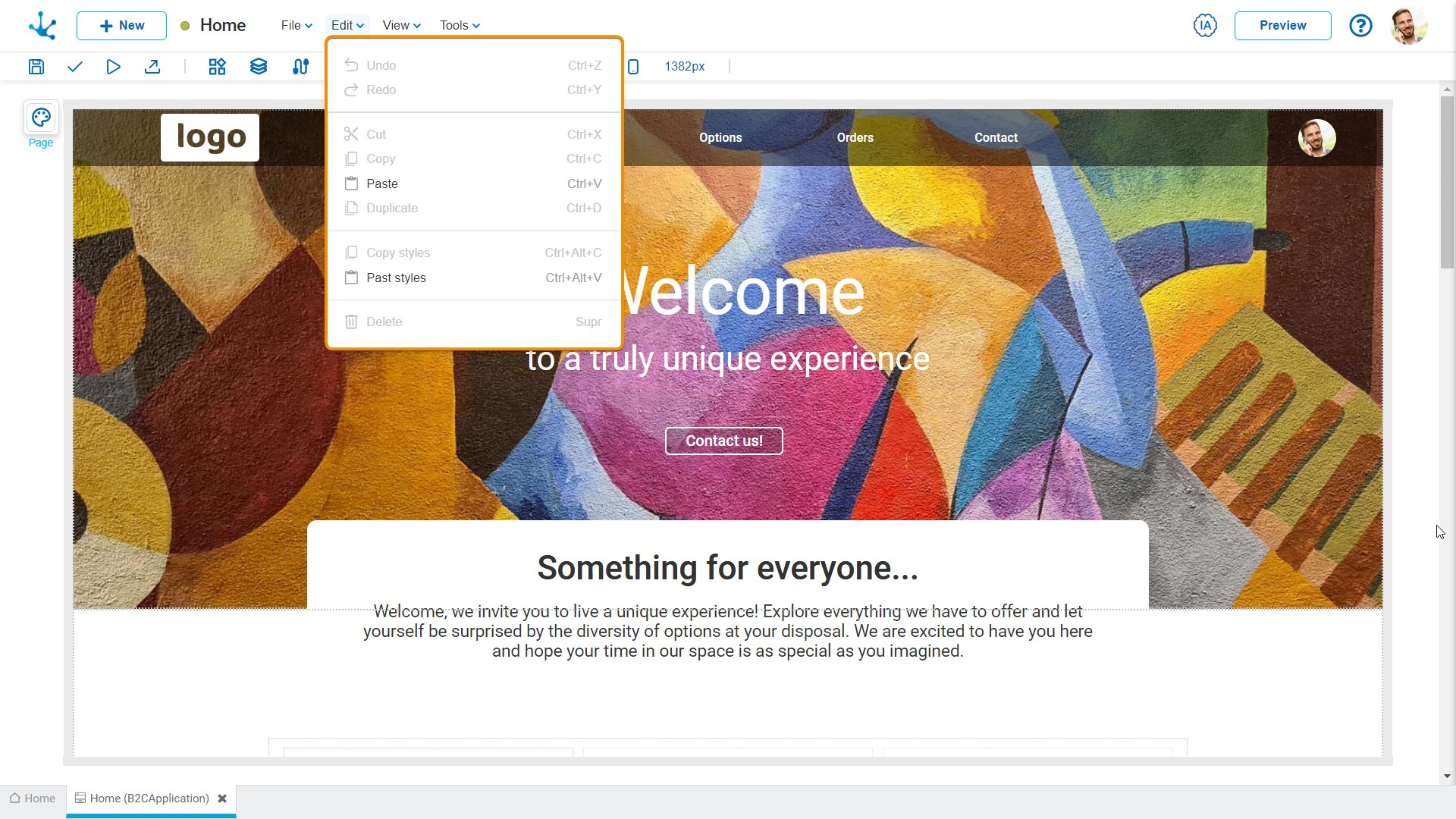Click the Preview button
This screenshot has width=1456, height=819.
[1282, 26]
